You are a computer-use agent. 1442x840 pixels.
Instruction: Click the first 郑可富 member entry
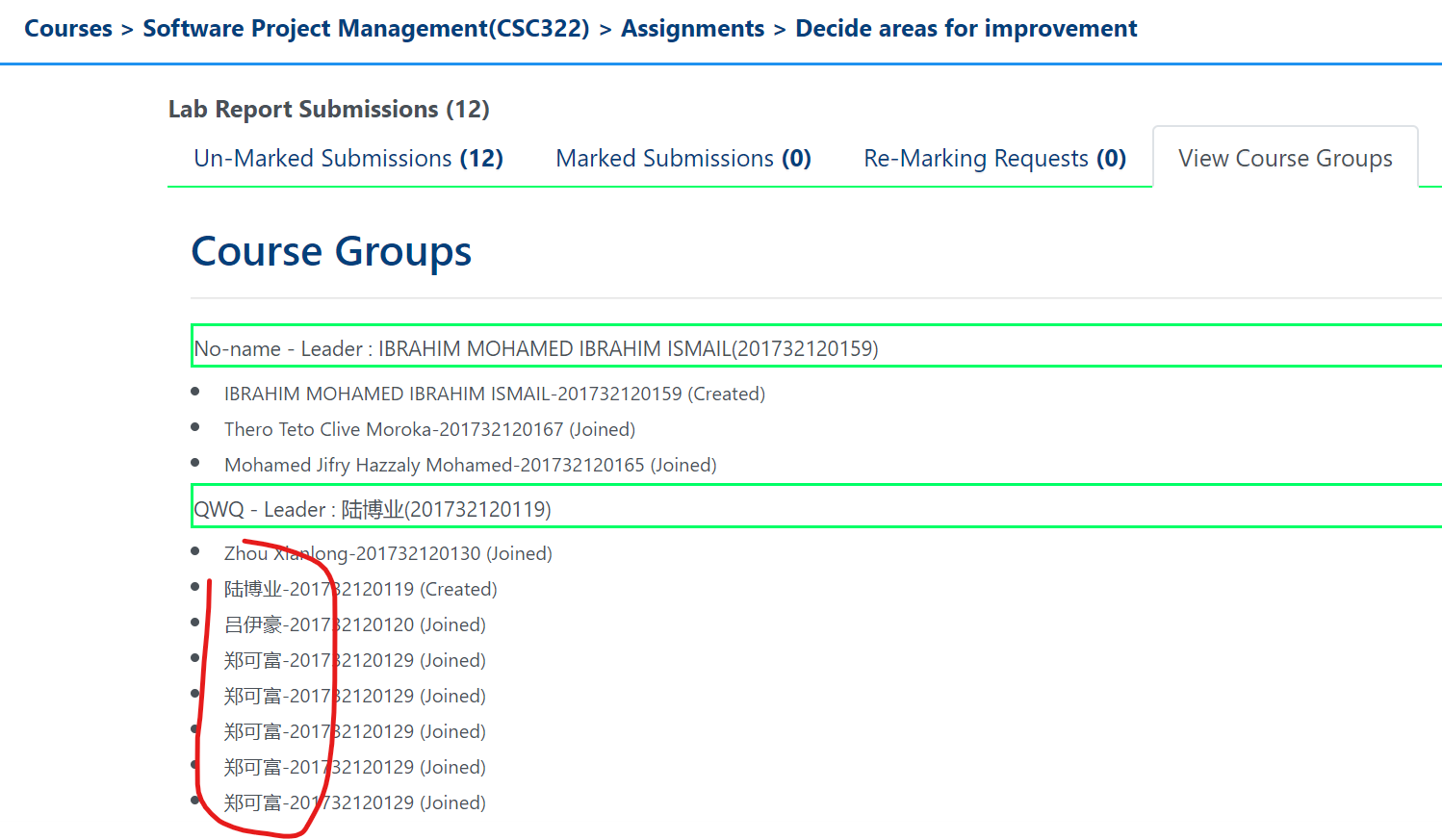tap(354, 660)
